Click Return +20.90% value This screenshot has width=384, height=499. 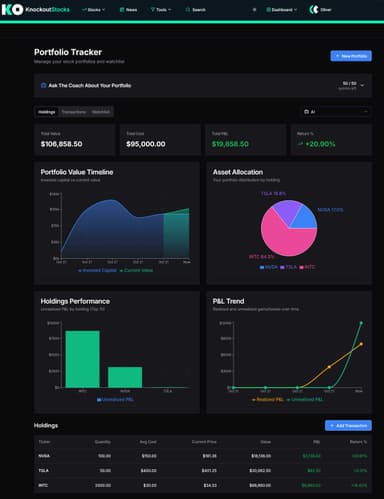click(320, 144)
